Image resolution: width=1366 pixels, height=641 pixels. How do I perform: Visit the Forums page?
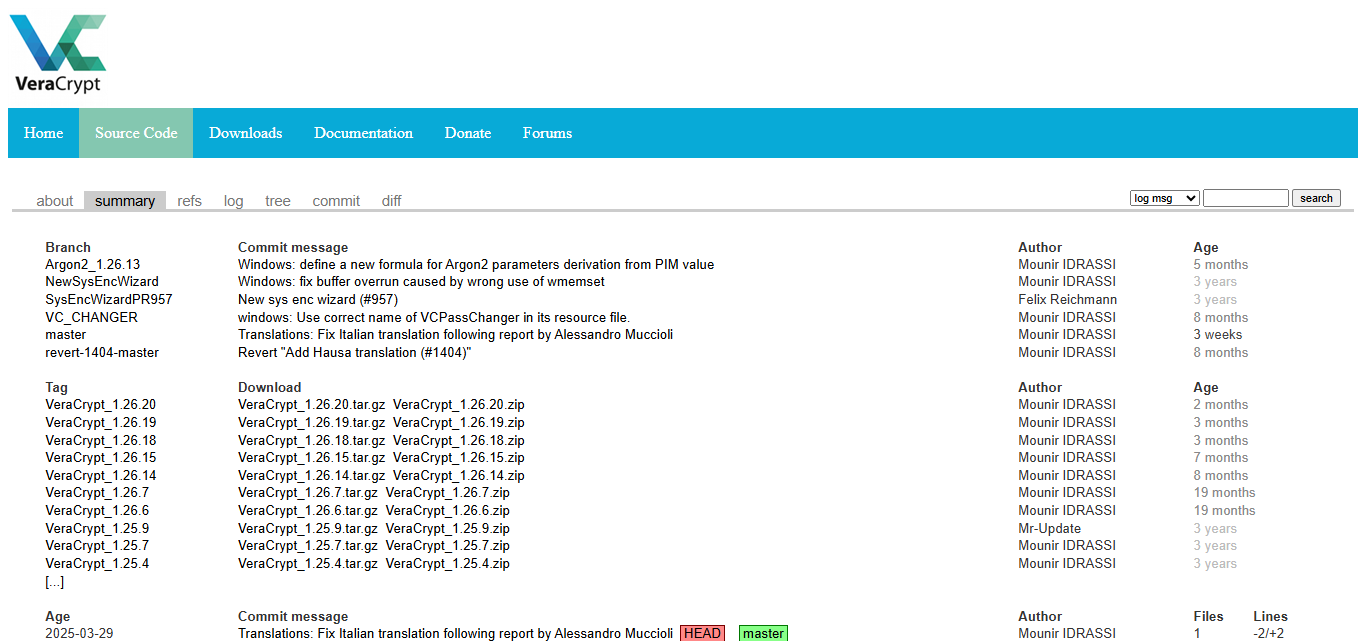pyautogui.click(x=547, y=133)
